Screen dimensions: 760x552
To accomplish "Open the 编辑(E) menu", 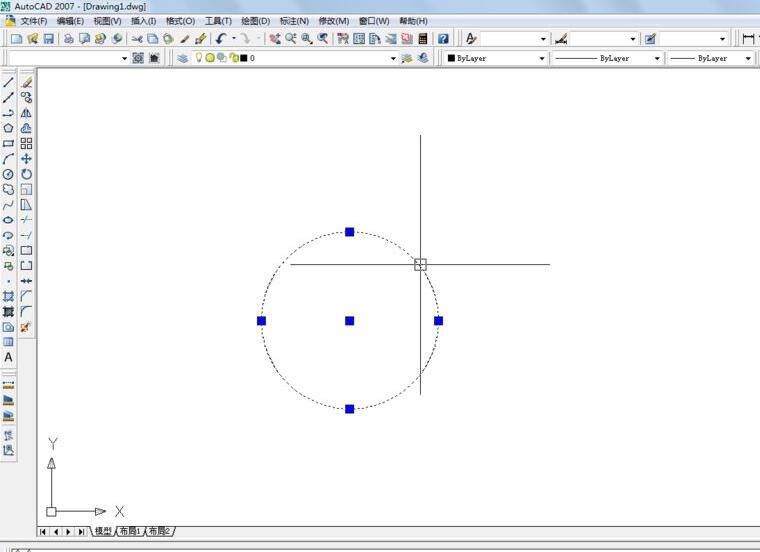I will [70, 21].
